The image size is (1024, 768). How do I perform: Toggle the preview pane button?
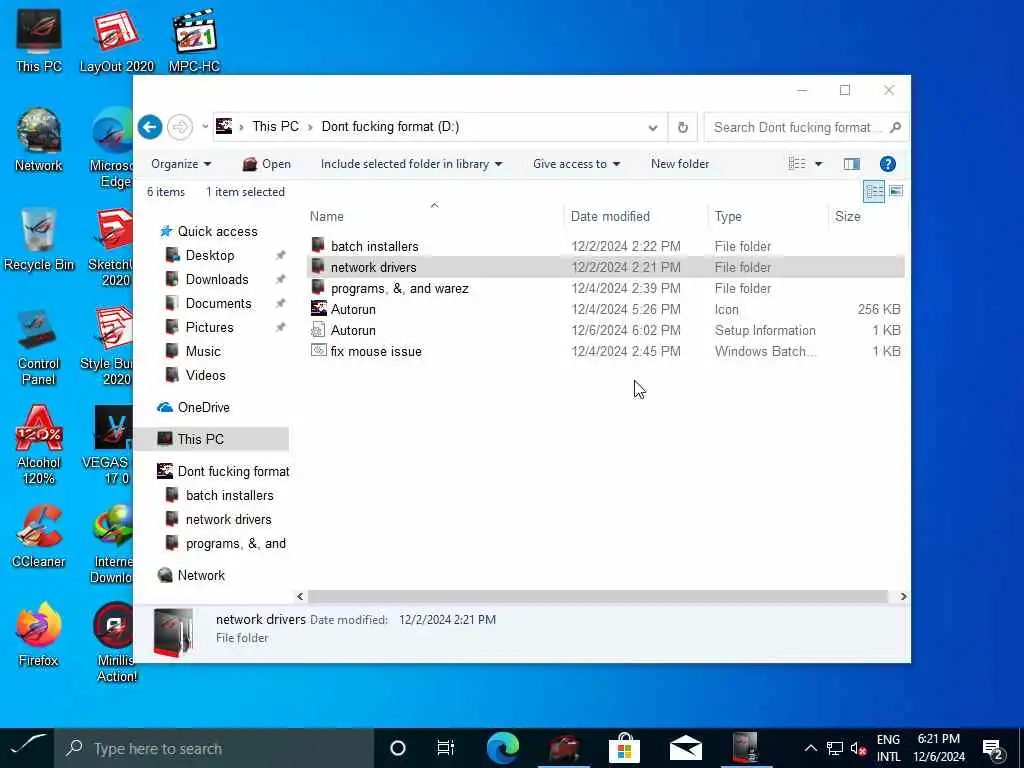[x=851, y=164]
